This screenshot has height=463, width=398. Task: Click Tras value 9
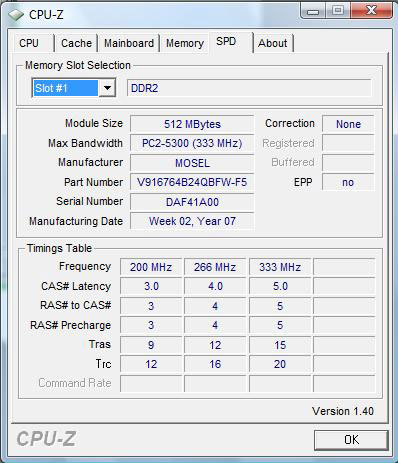coord(151,345)
